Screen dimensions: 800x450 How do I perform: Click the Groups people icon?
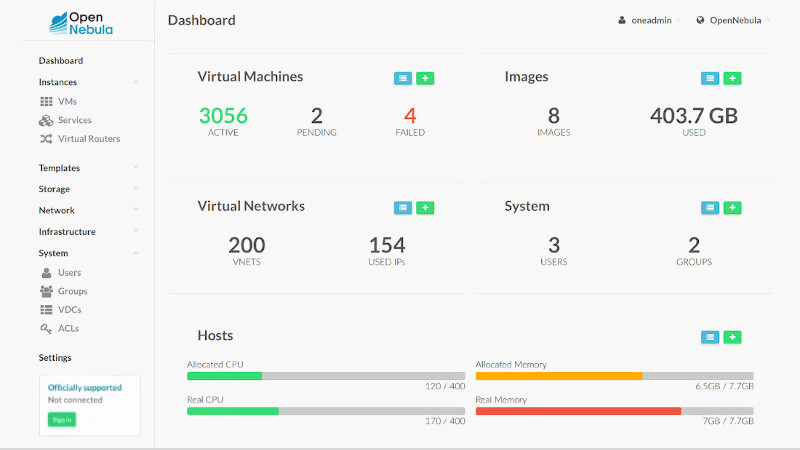pyautogui.click(x=46, y=291)
